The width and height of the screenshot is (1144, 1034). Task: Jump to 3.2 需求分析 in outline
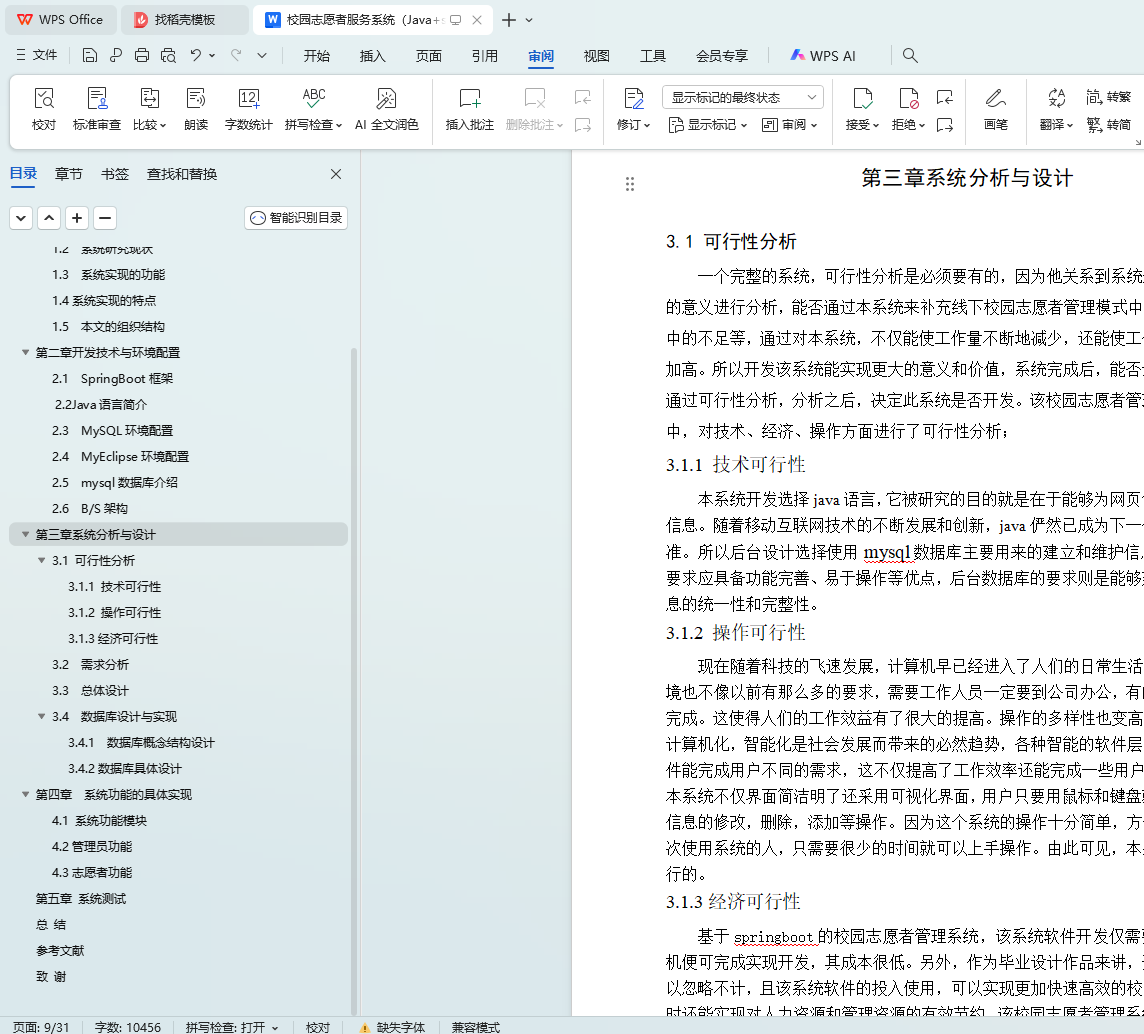(90, 664)
